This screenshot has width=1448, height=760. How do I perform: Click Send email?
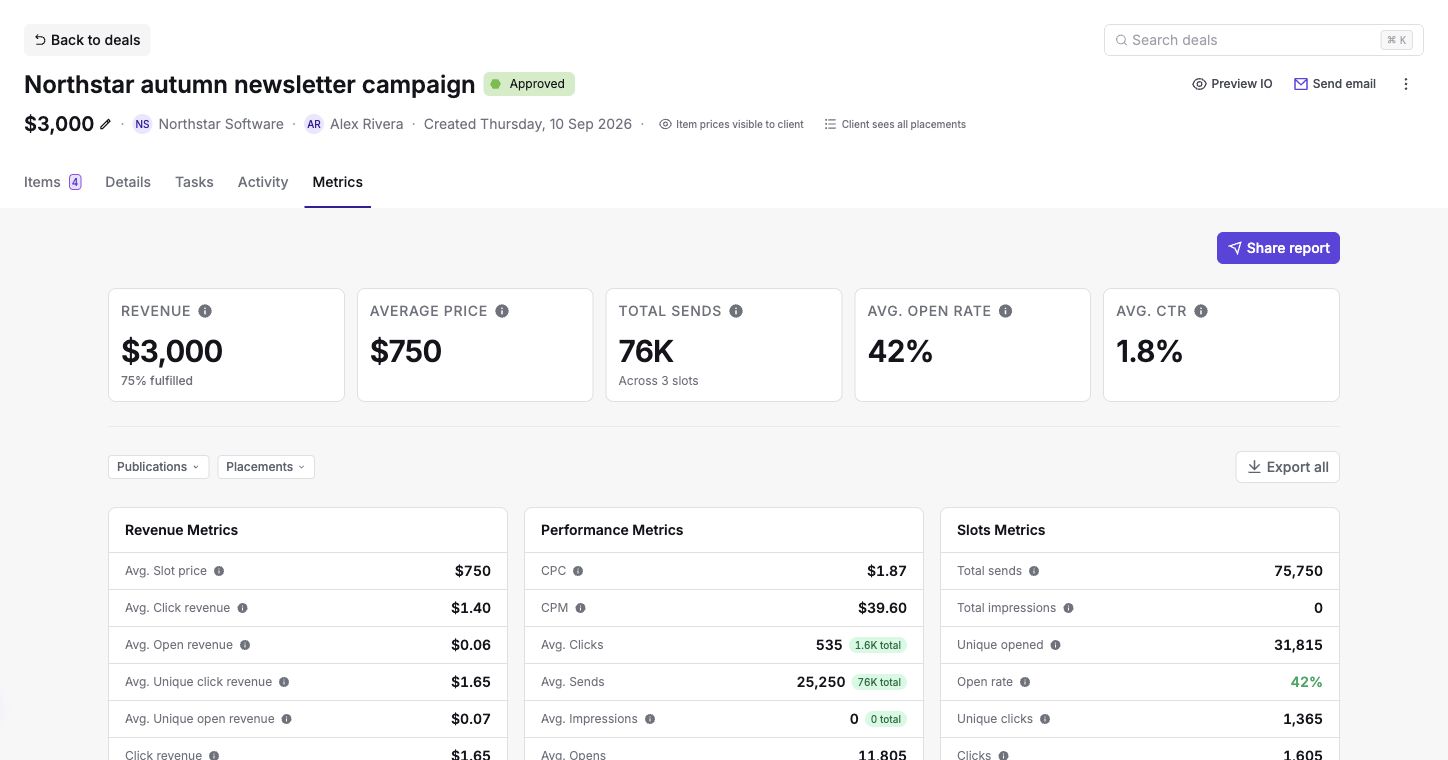click(x=1335, y=84)
